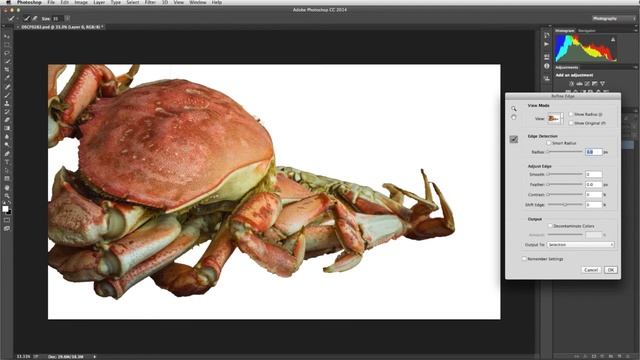Screen dimensions: 640x360
Task: Enable Decontaminate Colors checkbox
Action: (x=550, y=226)
